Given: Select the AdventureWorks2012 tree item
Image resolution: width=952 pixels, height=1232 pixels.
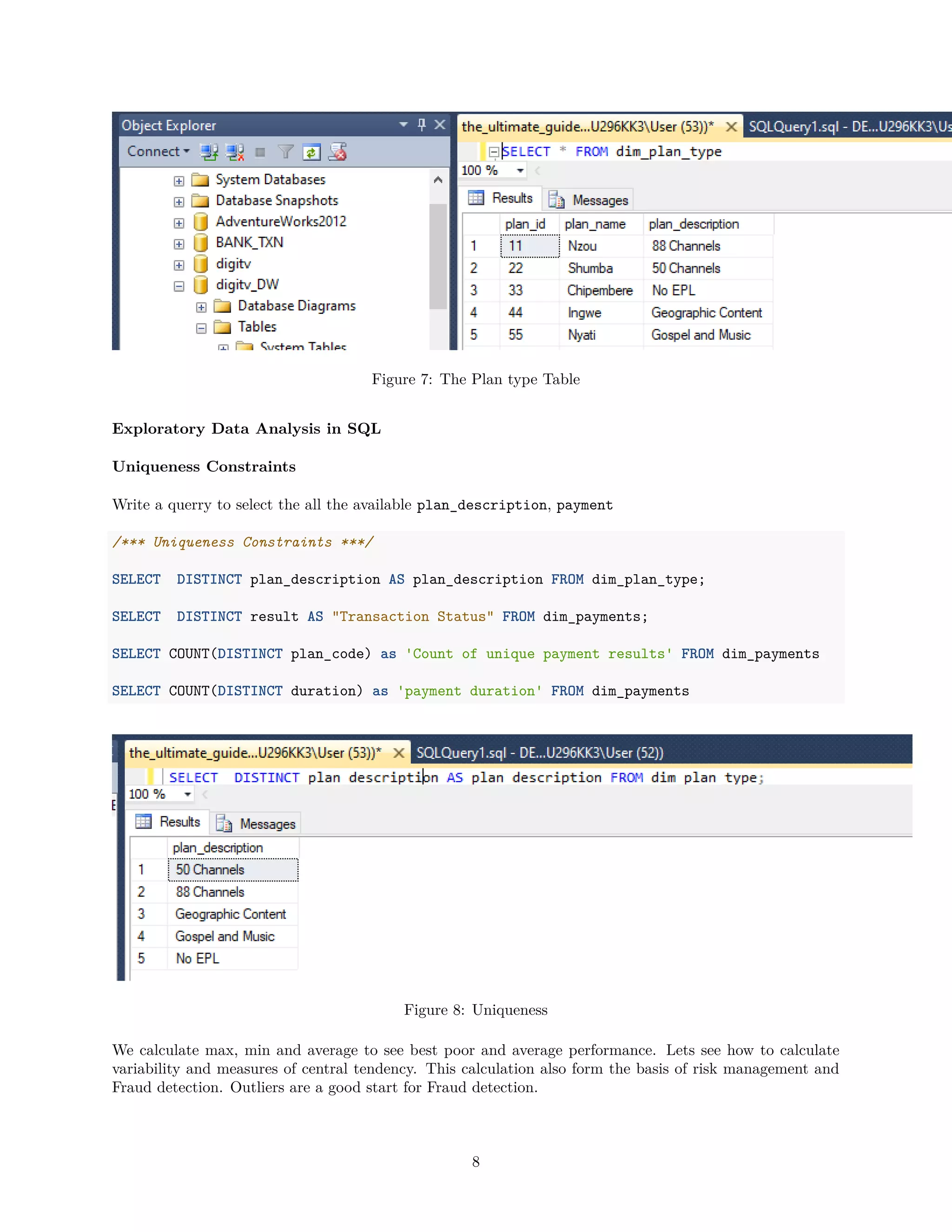Looking at the screenshot, I should (281, 221).
